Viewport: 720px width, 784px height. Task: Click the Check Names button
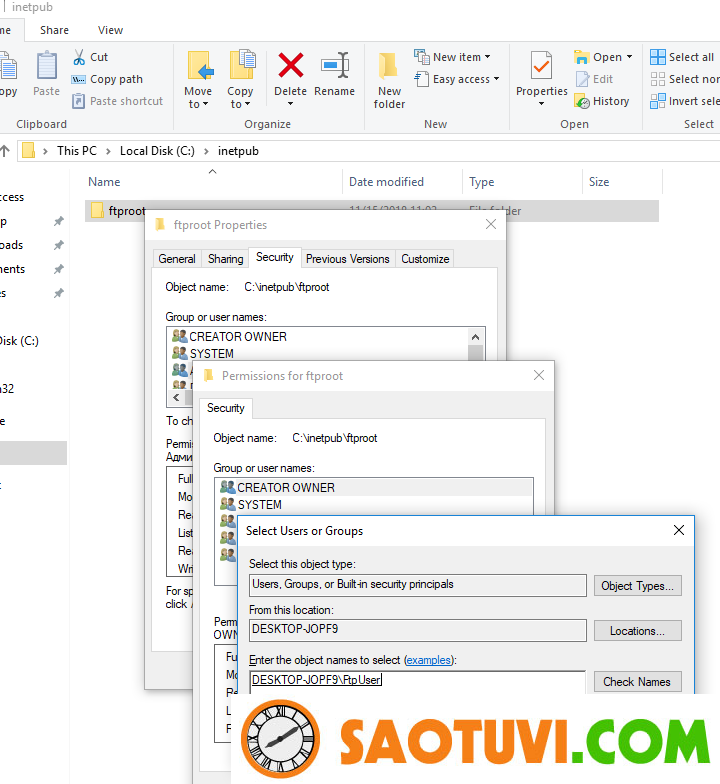coord(638,682)
